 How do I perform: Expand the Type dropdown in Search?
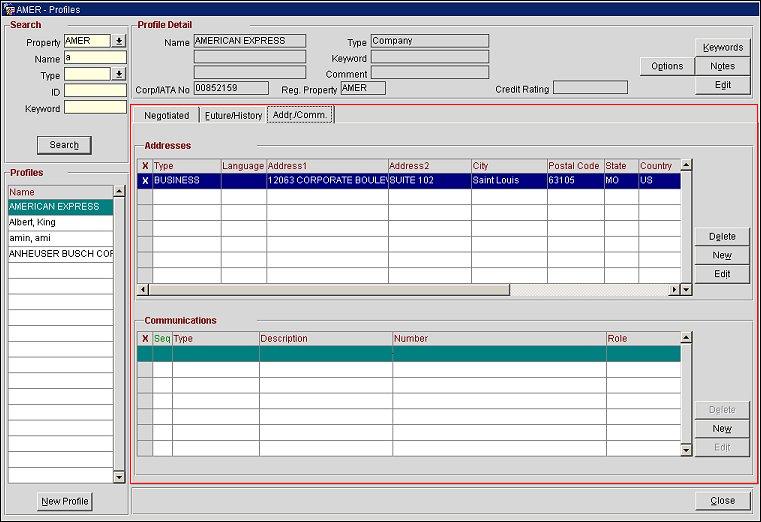click(119, 74)
